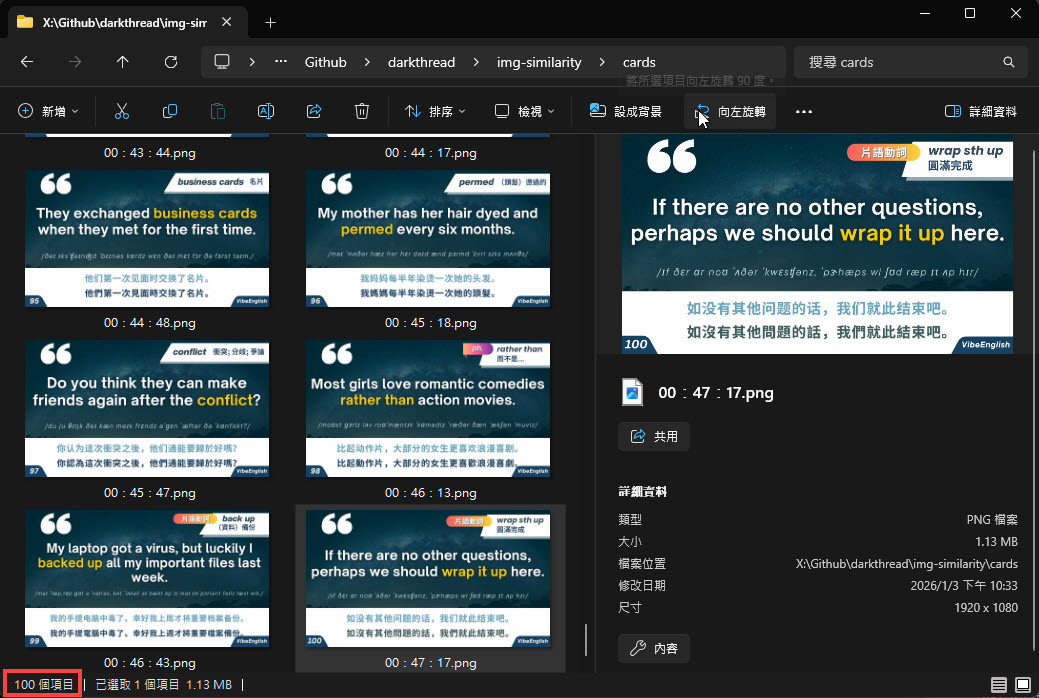Toggle the 詳細資料 details pane
This screenshot has width=1039, height=698.
[981, 111]
